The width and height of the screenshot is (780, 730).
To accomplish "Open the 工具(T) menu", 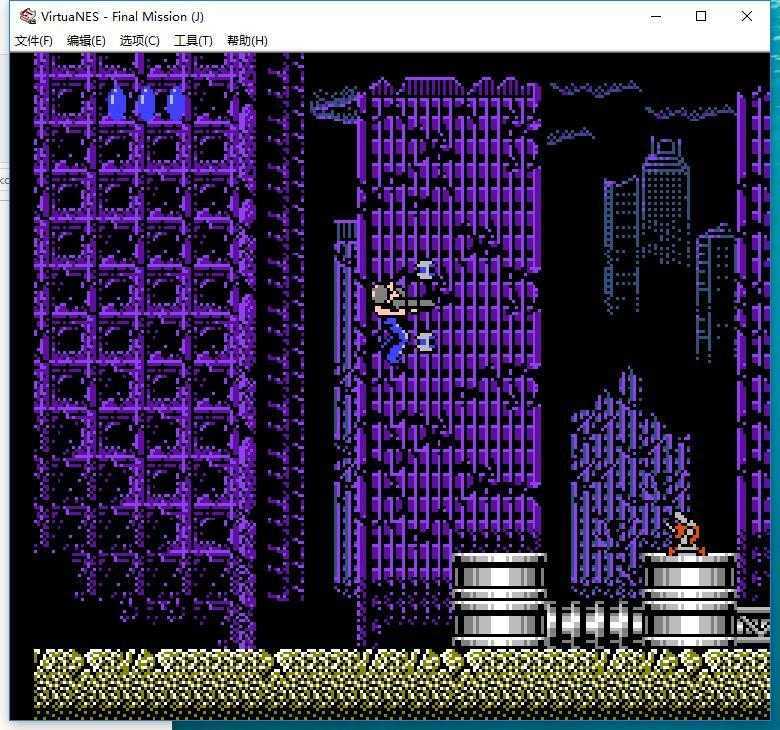I will coord(193,41).
